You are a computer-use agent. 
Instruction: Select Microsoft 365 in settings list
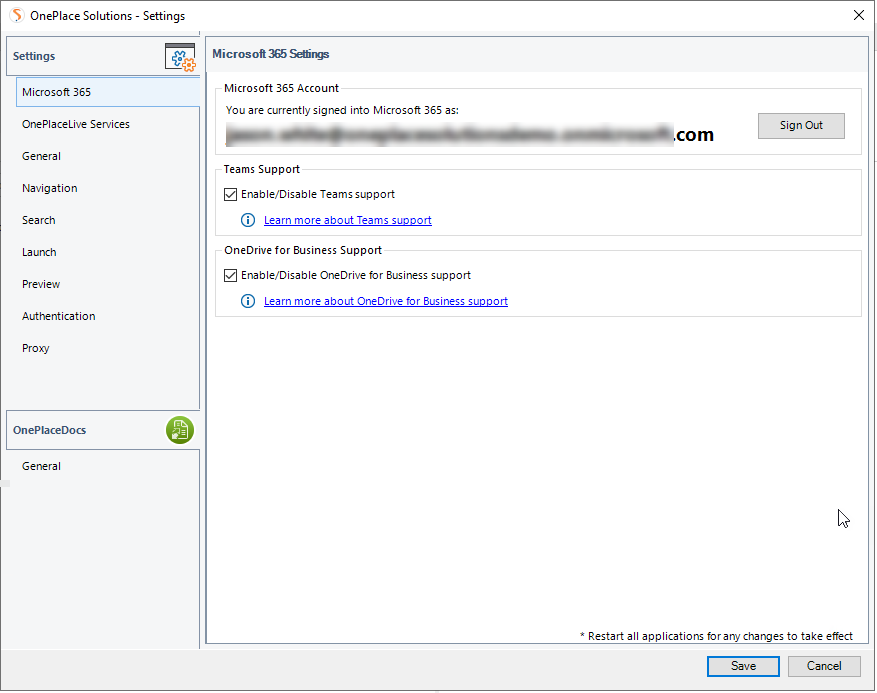pyautogui.click(x=108, y=92)
